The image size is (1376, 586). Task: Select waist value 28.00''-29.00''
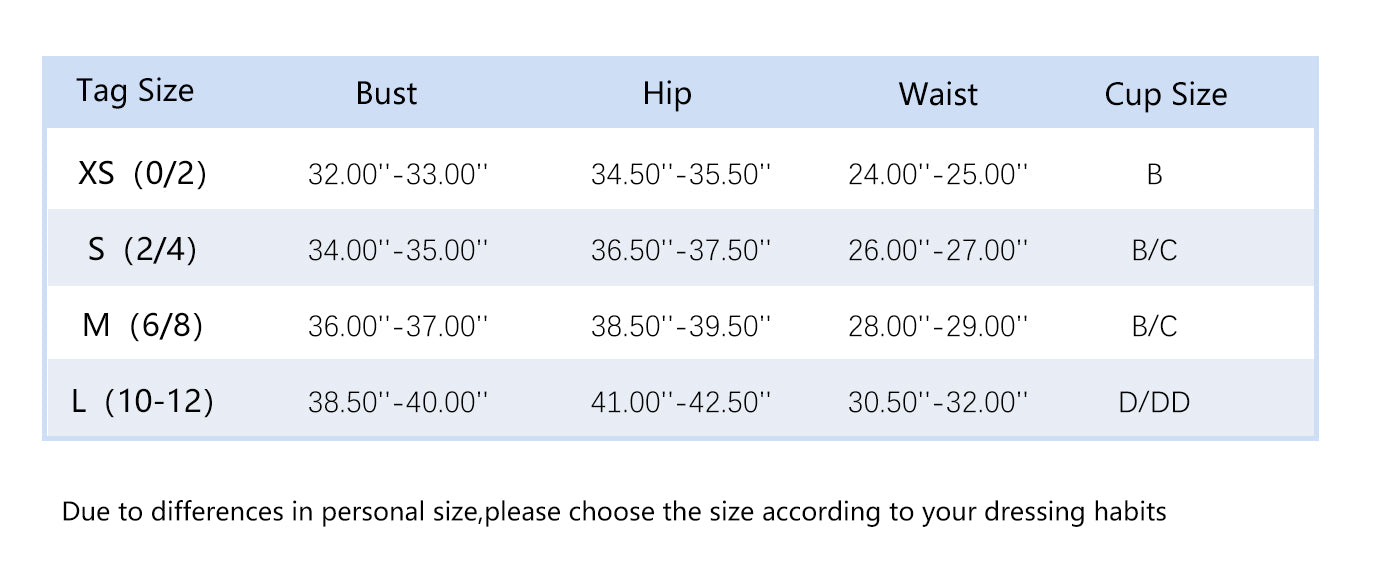pos(938,326)
